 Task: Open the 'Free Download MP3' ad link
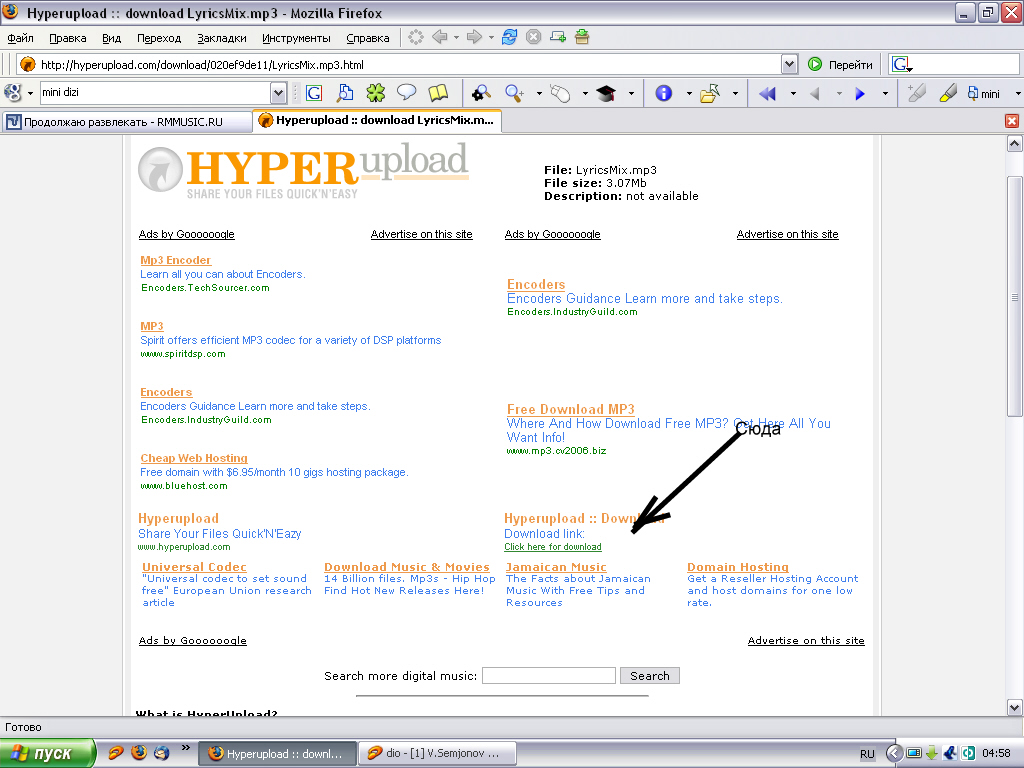pos(571,409)
